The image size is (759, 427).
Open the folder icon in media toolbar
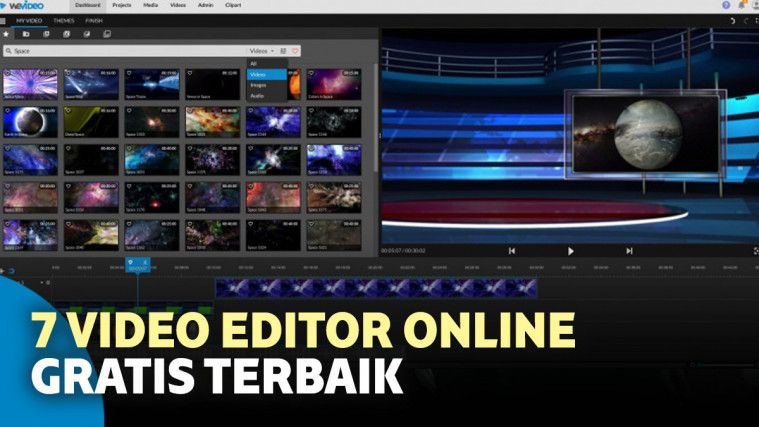pos(26,34)
